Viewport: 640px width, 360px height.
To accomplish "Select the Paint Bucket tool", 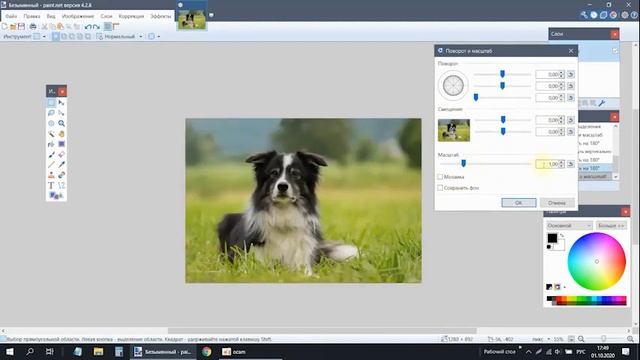I will 51,144.
